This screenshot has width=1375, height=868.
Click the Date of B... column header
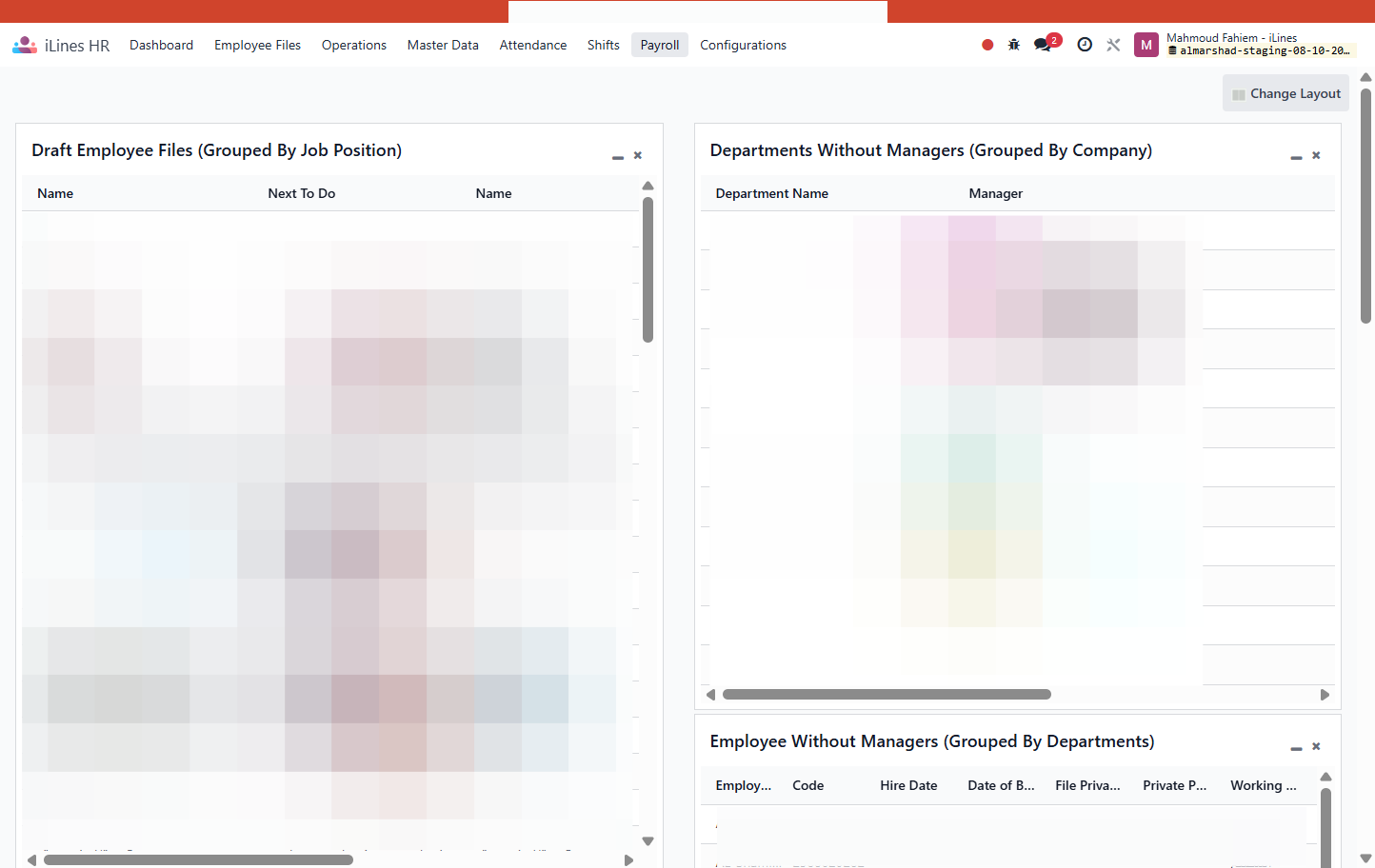1001,785
